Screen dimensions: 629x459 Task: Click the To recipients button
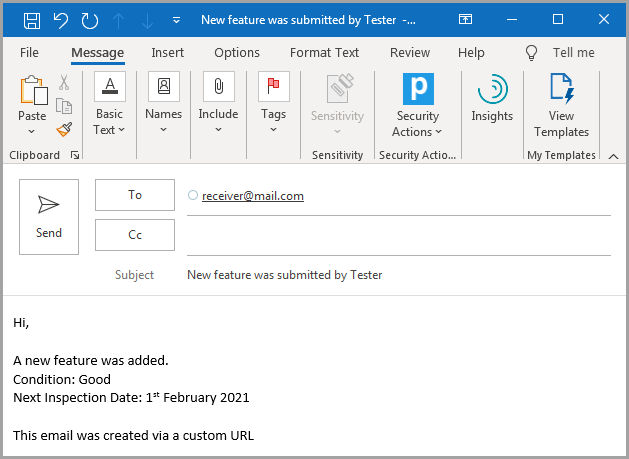pyautogui.click(x=135, y=195)
